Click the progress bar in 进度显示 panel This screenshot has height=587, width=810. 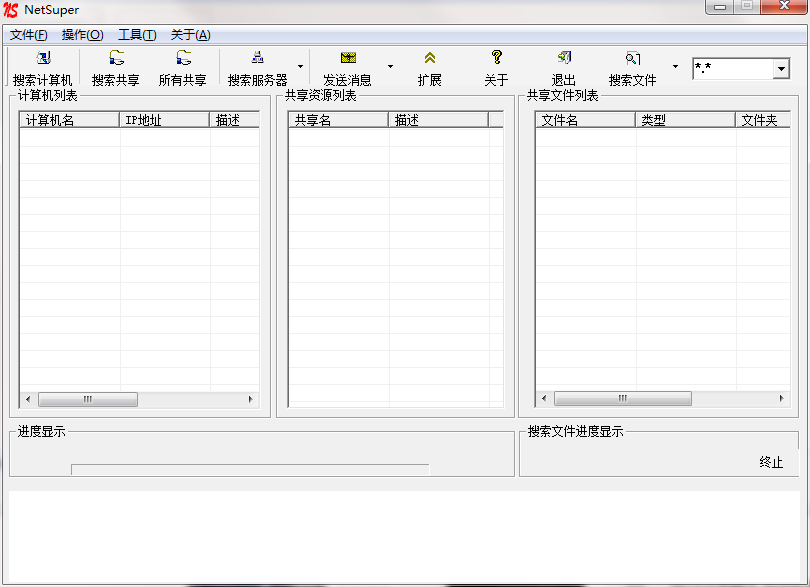coord(248,468)
